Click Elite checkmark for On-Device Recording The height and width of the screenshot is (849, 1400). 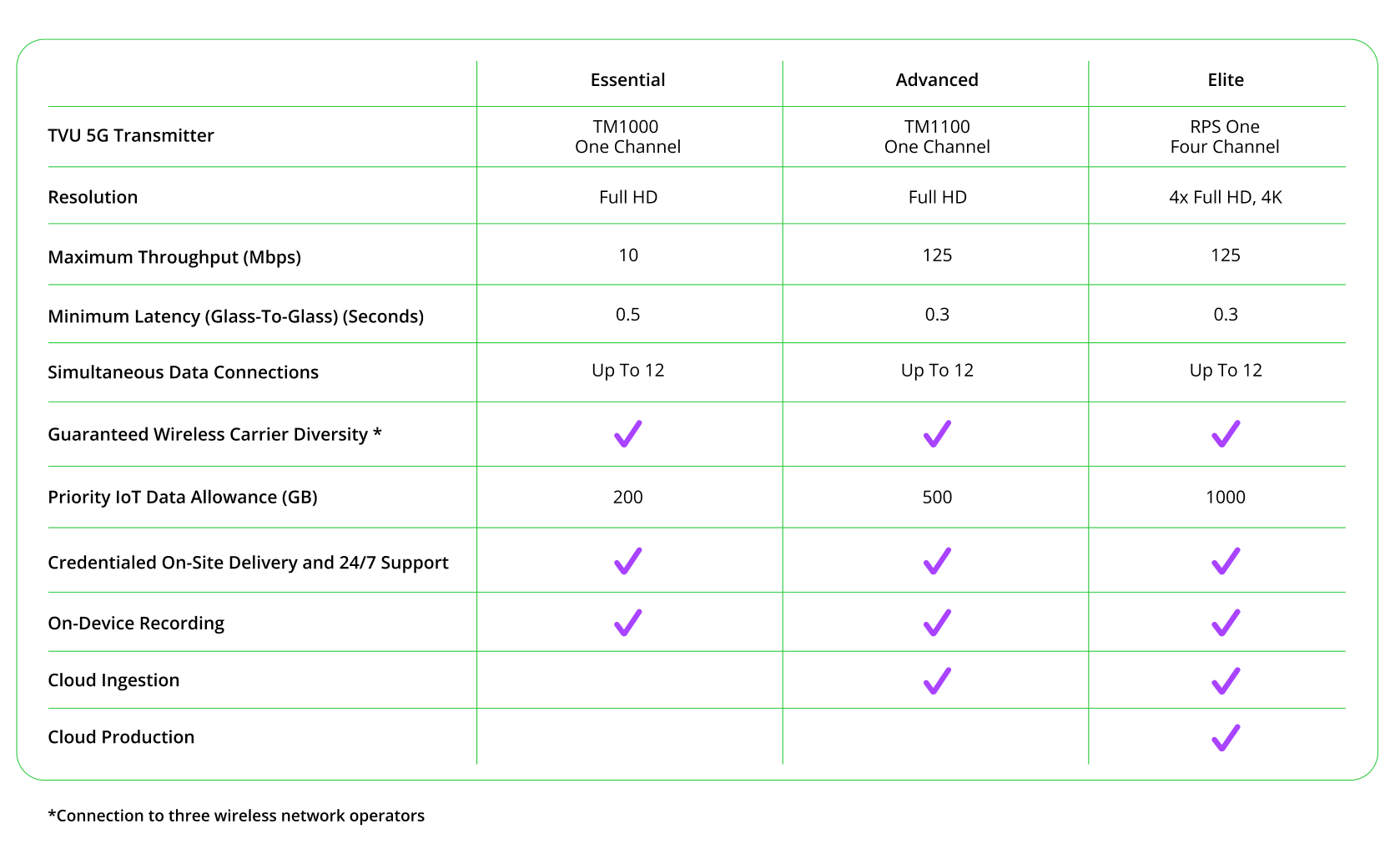(x=1226, y=623)
